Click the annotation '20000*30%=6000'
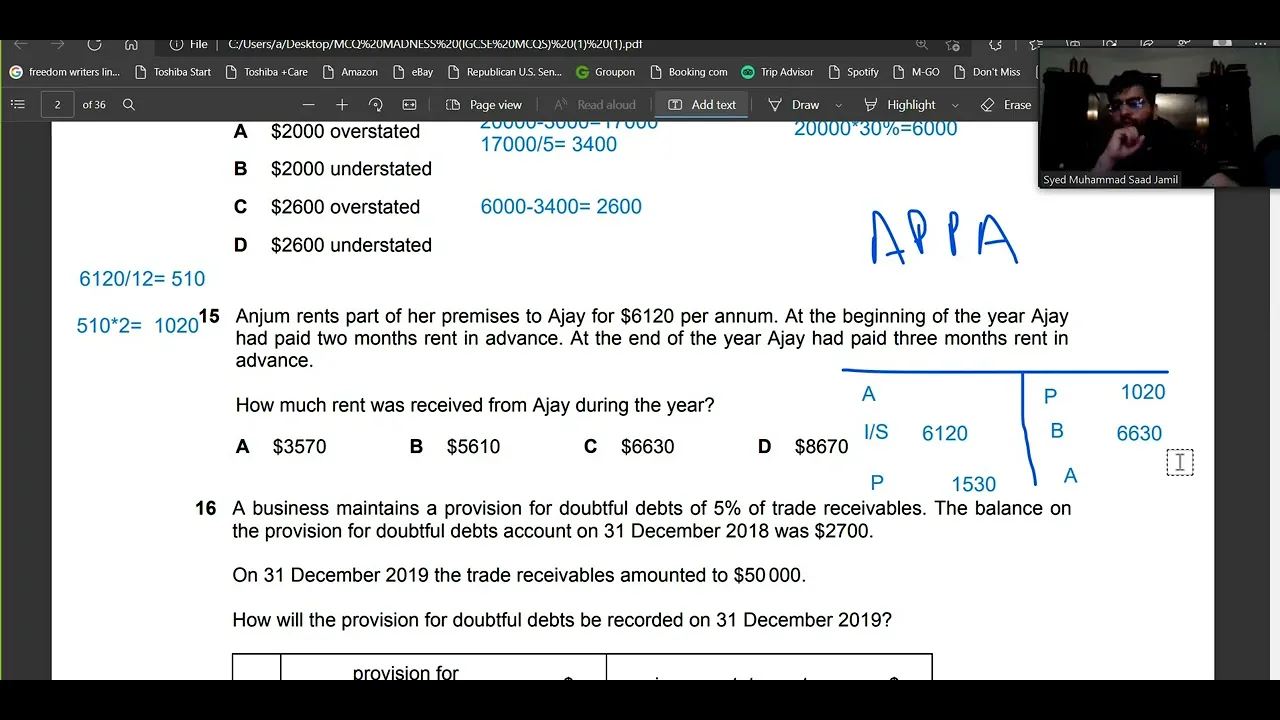 click(875, 128)
